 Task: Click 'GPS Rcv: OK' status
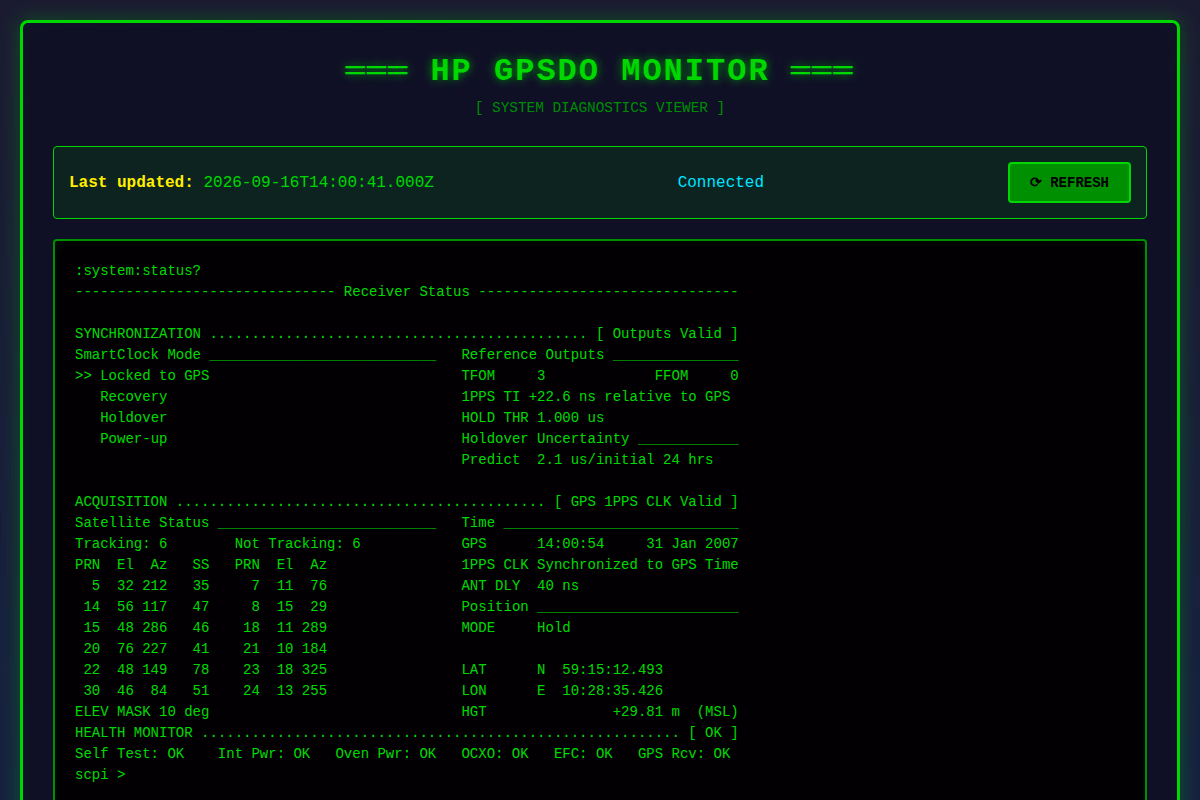click(x=684, y=754)
